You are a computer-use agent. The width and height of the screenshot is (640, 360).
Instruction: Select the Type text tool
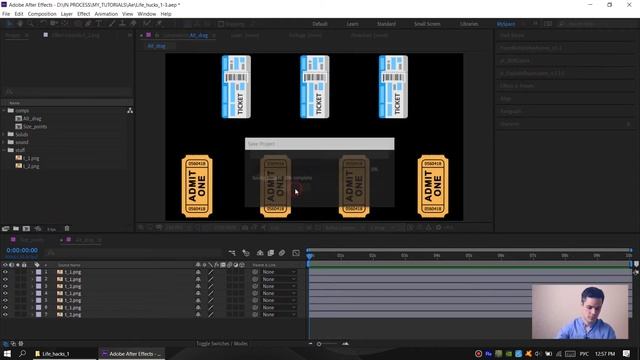[x=99, y=24]
